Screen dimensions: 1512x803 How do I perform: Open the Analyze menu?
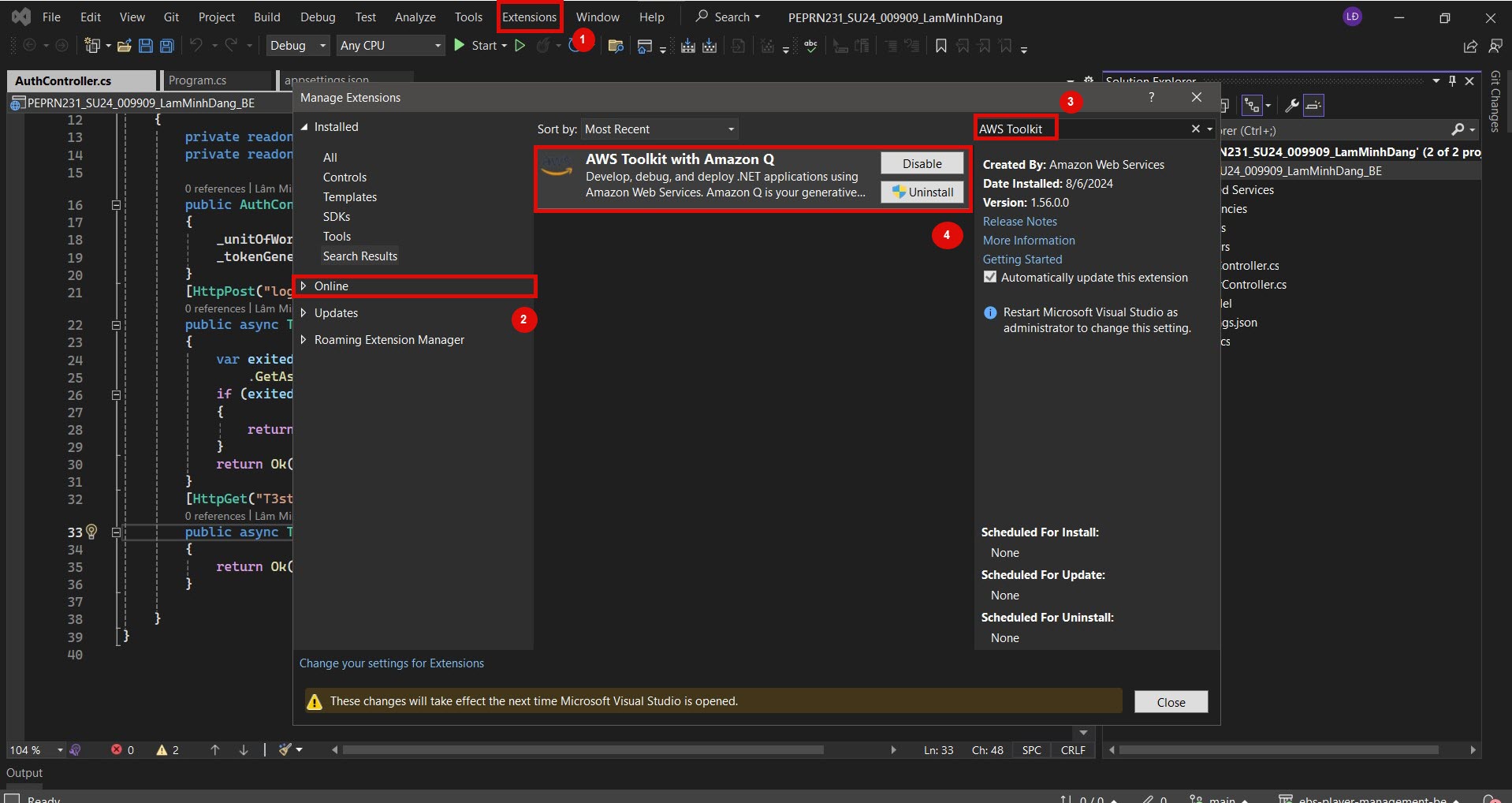click(x=415, y=17)
